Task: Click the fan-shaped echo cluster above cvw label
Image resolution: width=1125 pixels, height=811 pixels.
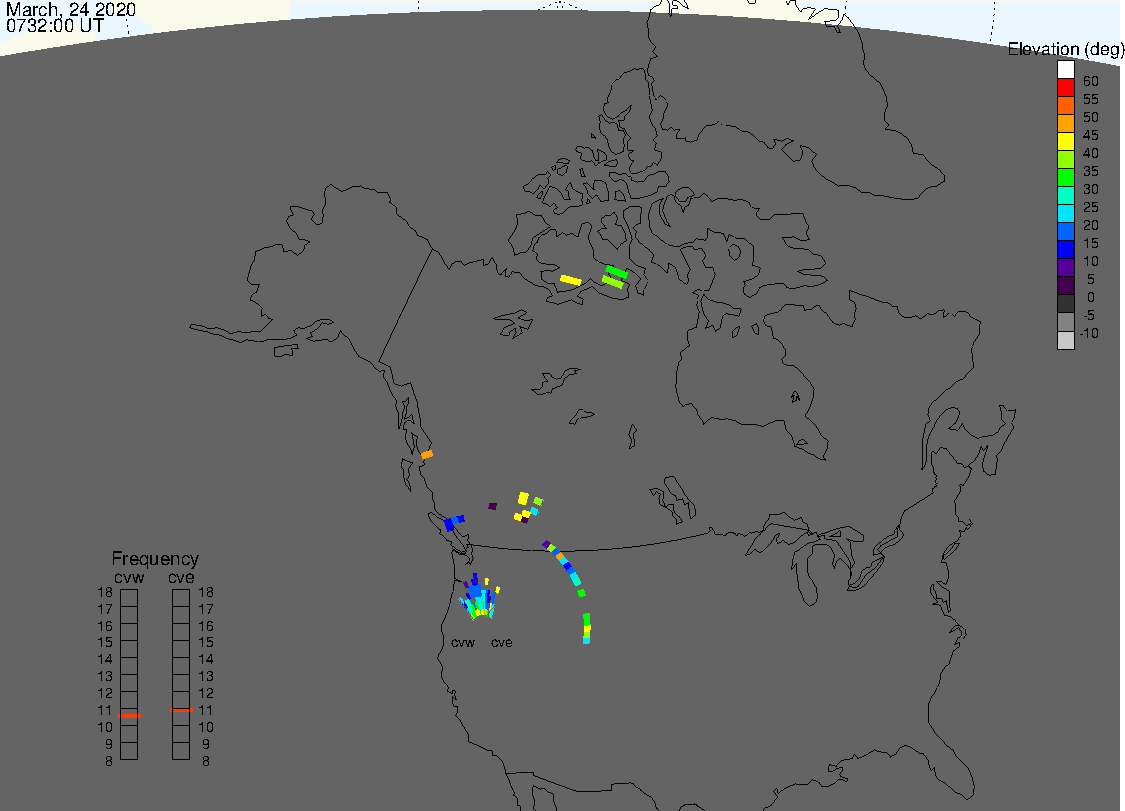Action: click(480, 598)
